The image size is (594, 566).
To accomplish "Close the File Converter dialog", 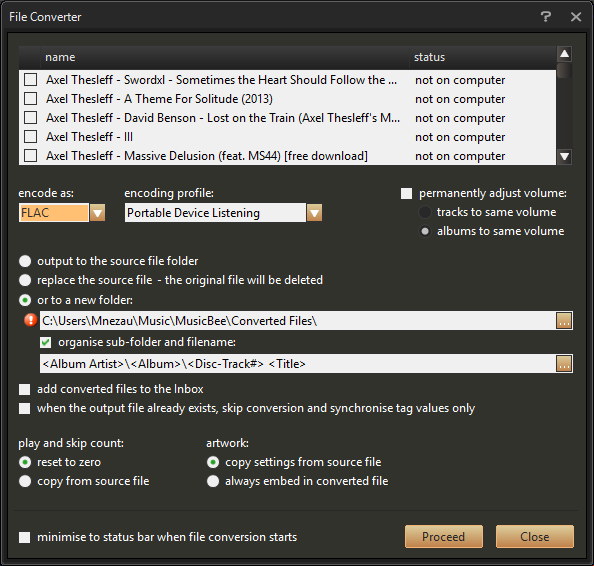I will (x=576, y=17).
